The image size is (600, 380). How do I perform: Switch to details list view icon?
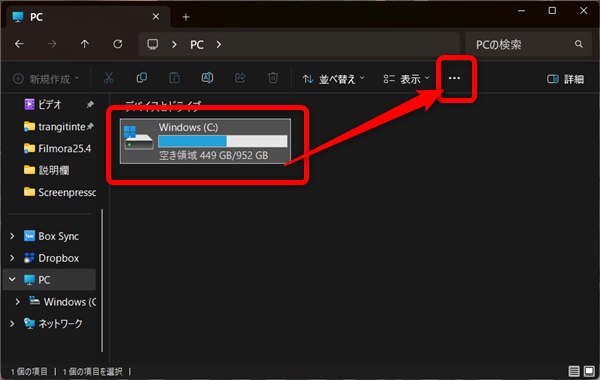click(x=574, y=371)
